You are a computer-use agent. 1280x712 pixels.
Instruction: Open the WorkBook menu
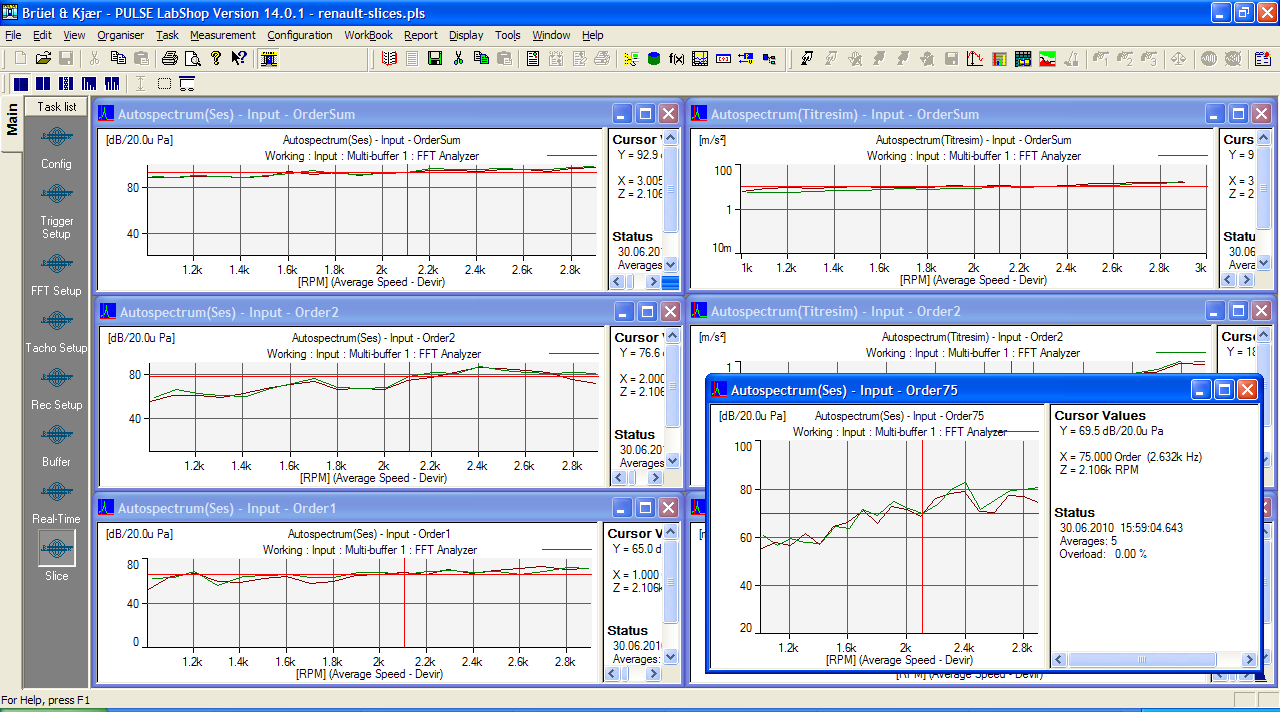[x=368, y=35]
